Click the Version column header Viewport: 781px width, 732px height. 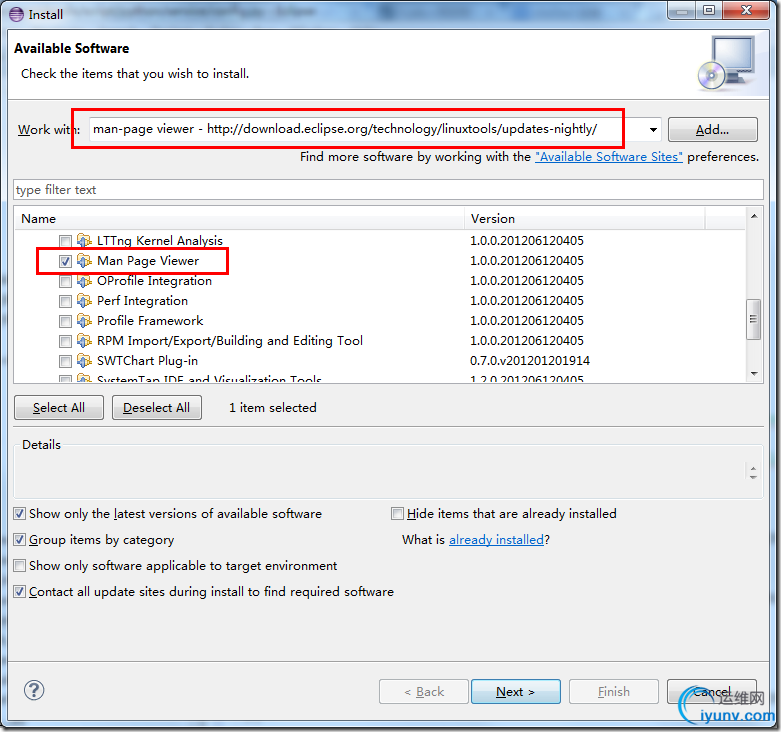pyautogui.click(x=585, y=219)
